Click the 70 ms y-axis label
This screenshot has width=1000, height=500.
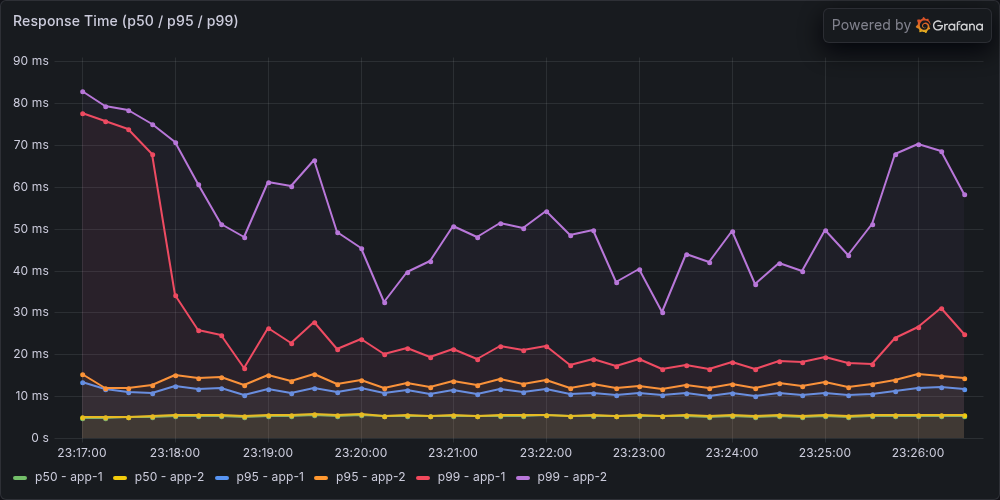click(31, 145)
